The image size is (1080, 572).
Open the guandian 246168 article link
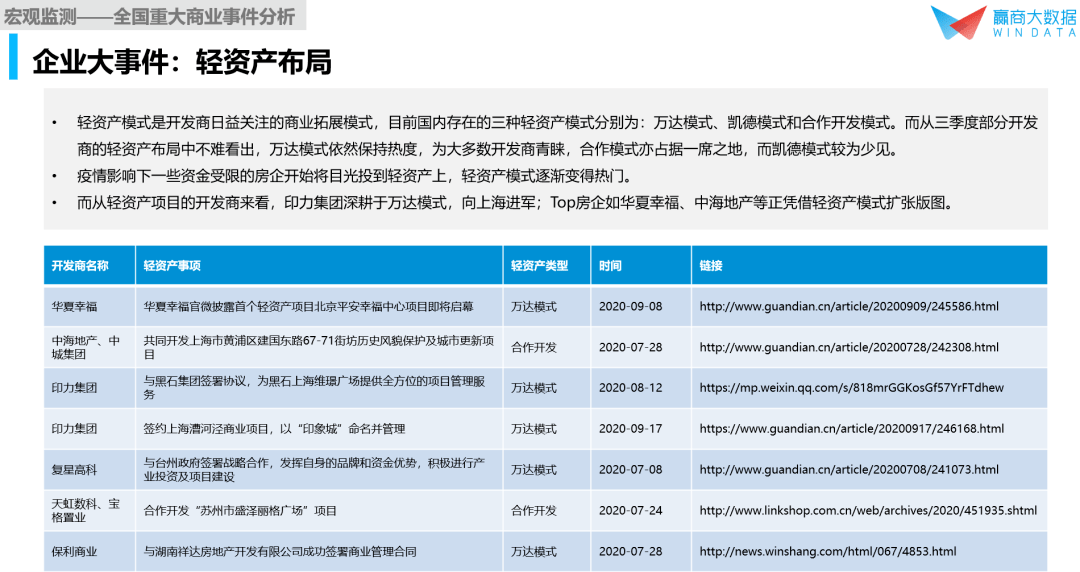click(x=851, y=429)
